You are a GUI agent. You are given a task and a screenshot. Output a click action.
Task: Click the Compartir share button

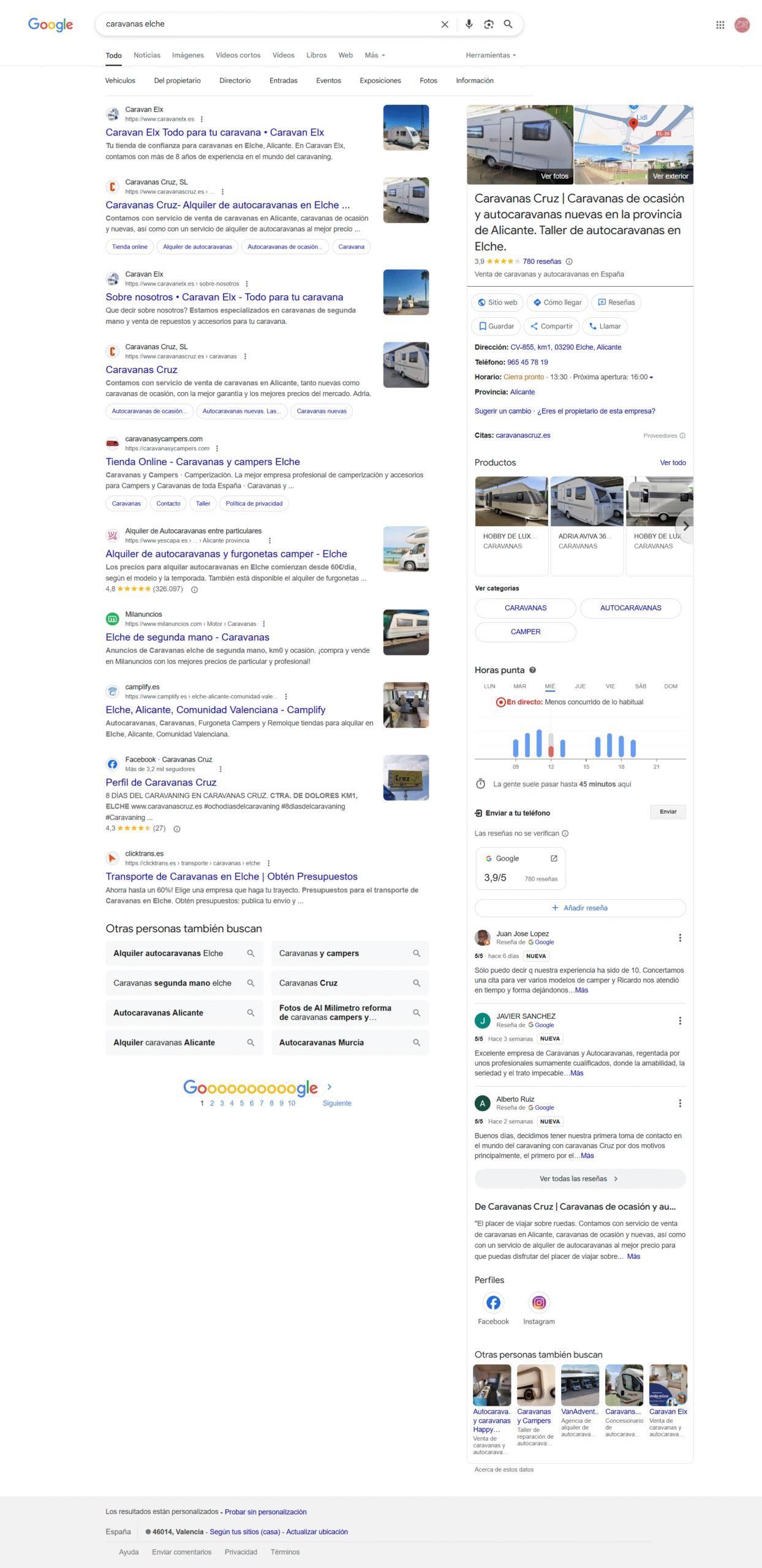pyautogui.click(x=551, y=326)
